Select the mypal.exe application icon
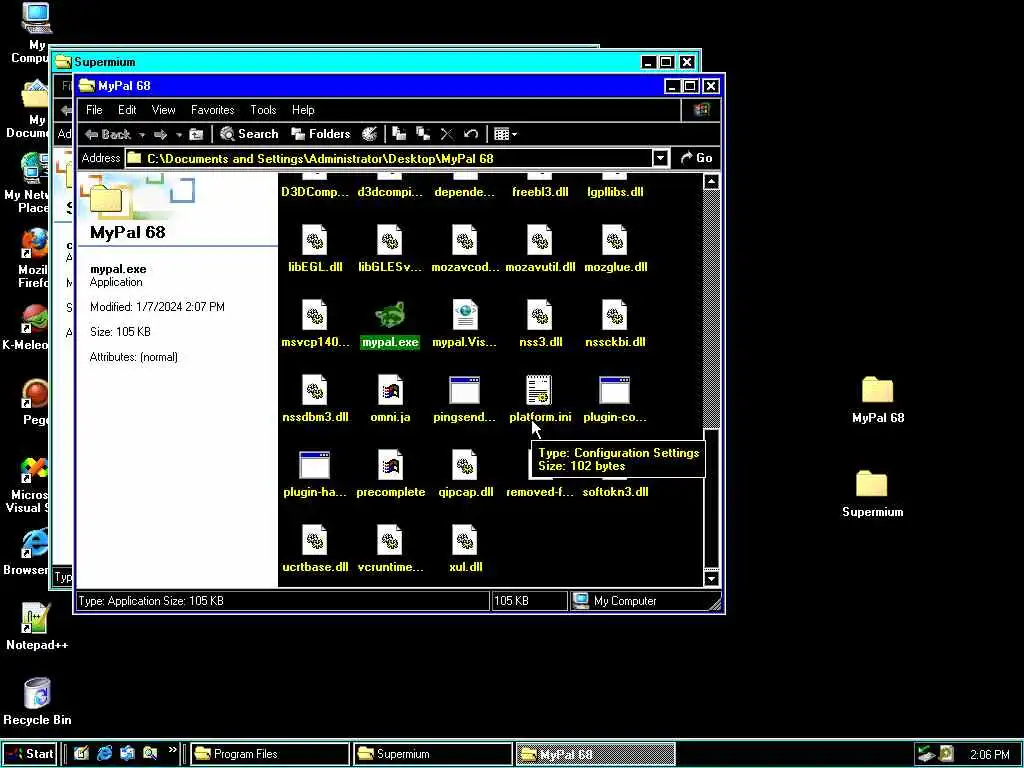This screenshot has height=768, width=1024. pos(390,315)
